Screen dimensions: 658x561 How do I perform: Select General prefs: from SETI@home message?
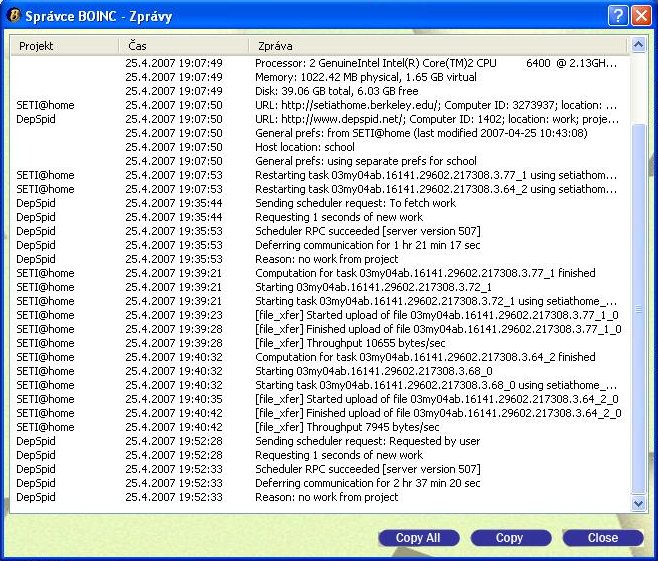coord(319,133)
